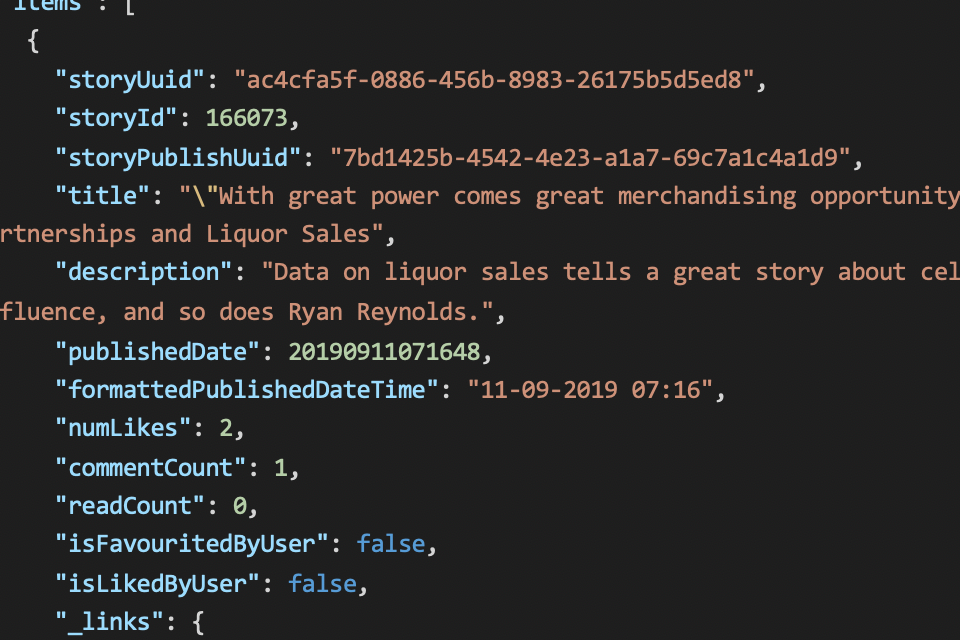Click the "11-09-2019 07:16" date string
Image resolution: width=960 pixels, height=640 pixels.
pyautogui.click(x=590, y=389)
